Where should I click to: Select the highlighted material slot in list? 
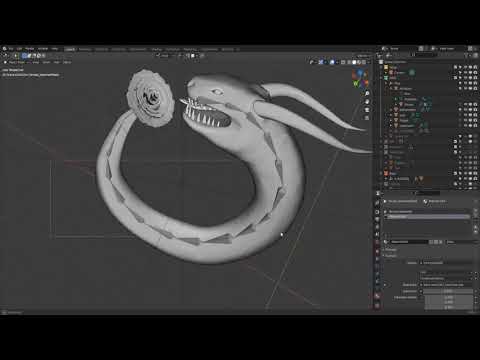pos(427,217)
